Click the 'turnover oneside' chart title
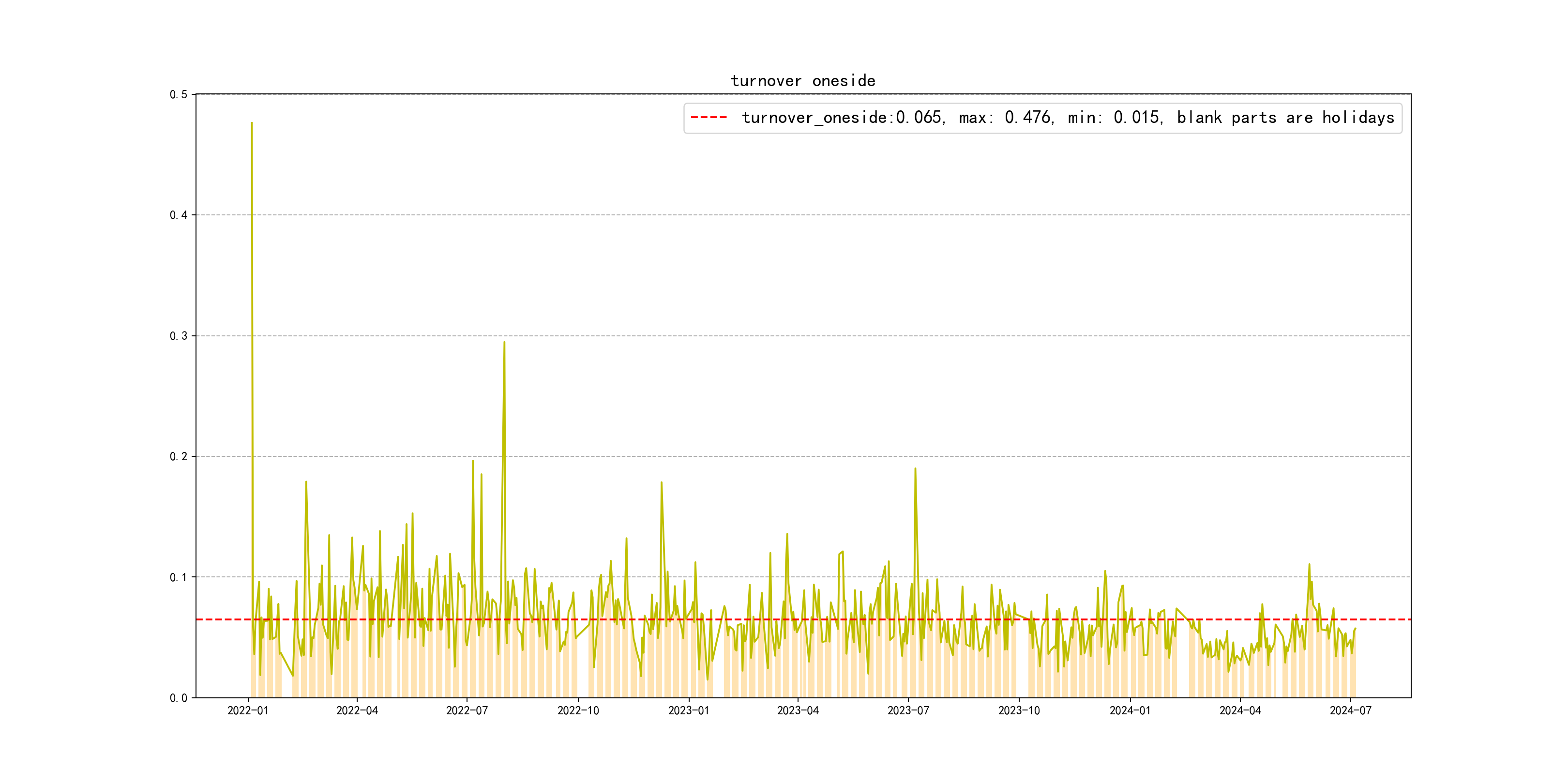 (x=802, y=81)
